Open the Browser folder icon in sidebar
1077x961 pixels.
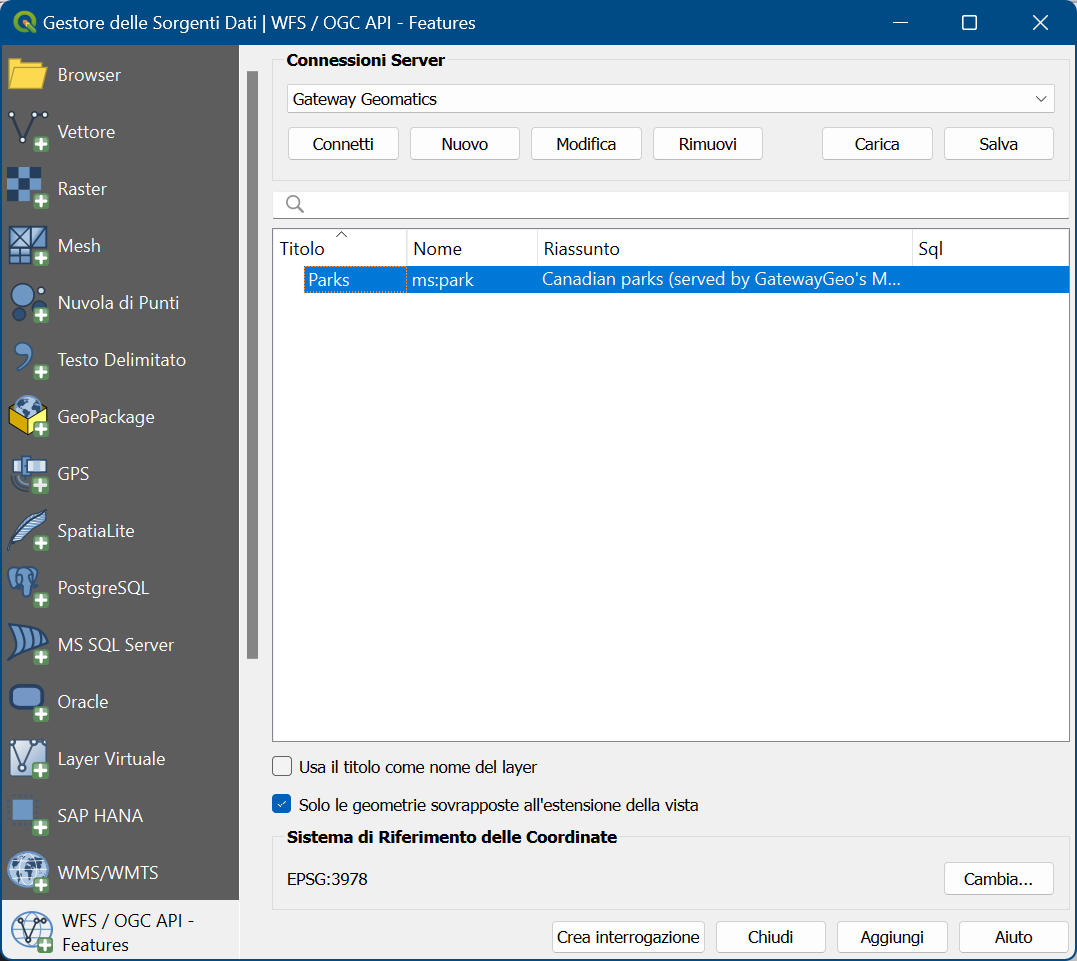(x=27, y=74)
